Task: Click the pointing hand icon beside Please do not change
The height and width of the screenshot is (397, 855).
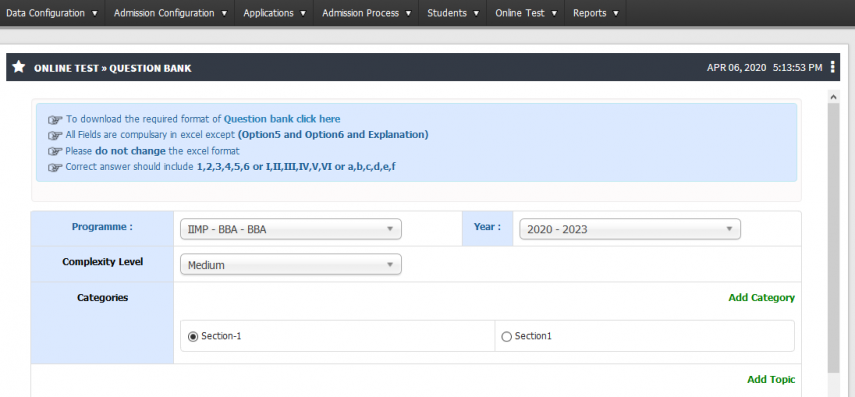Action: click(x=55, y=152)
